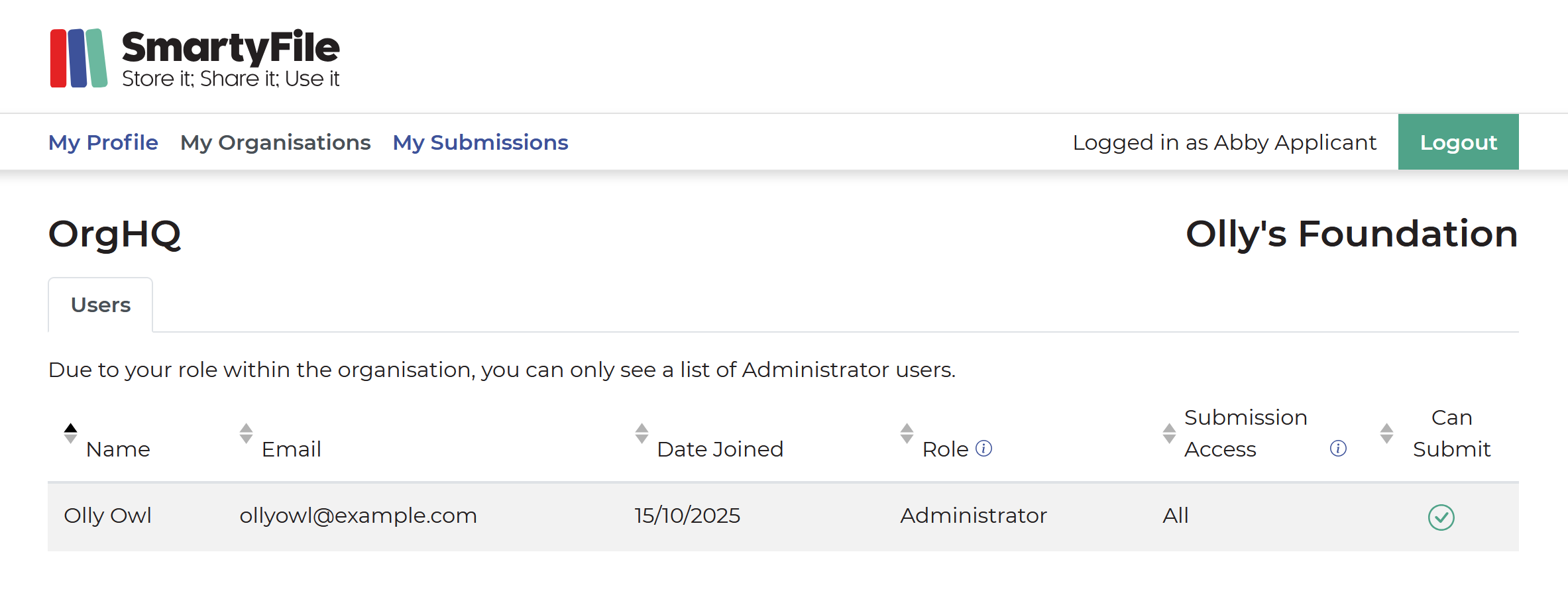
Task: Open the Role info tooltip icon
Action: 984,449
